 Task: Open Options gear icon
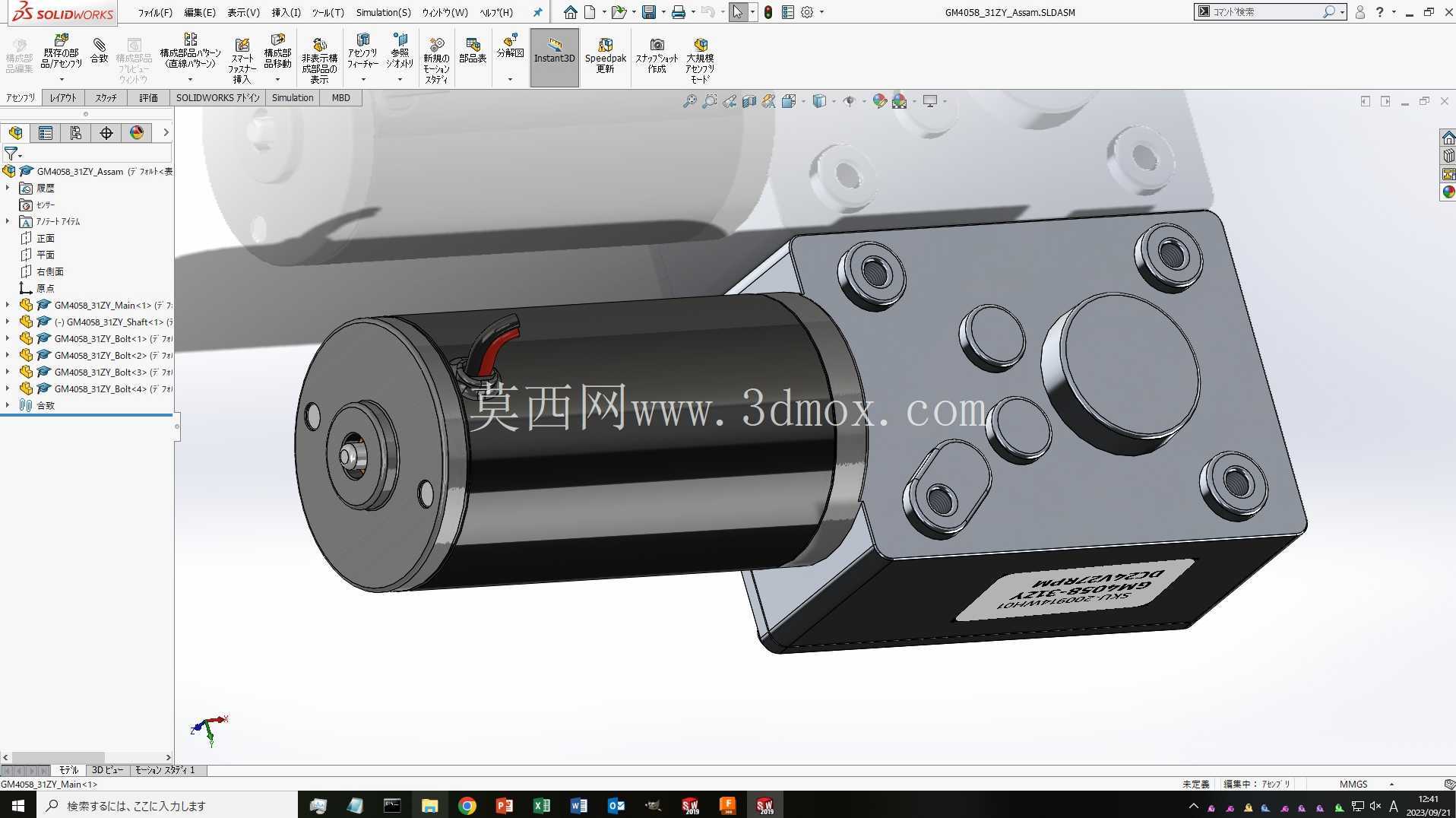(x=807, y=12)
